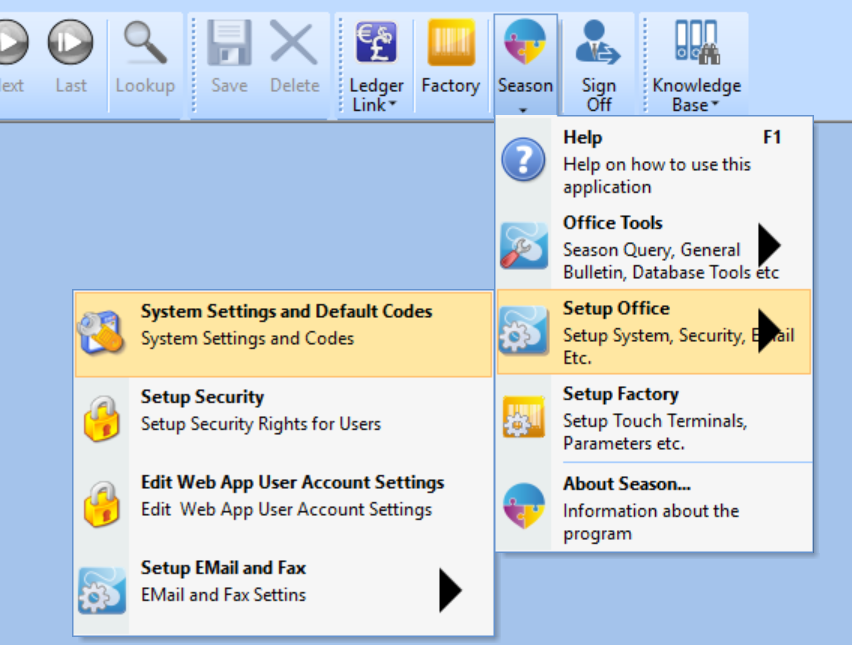The height and width of the screenshot is (645, 852).
Task: Click the Setup Security padlock icon
Action: coord(102,418)
